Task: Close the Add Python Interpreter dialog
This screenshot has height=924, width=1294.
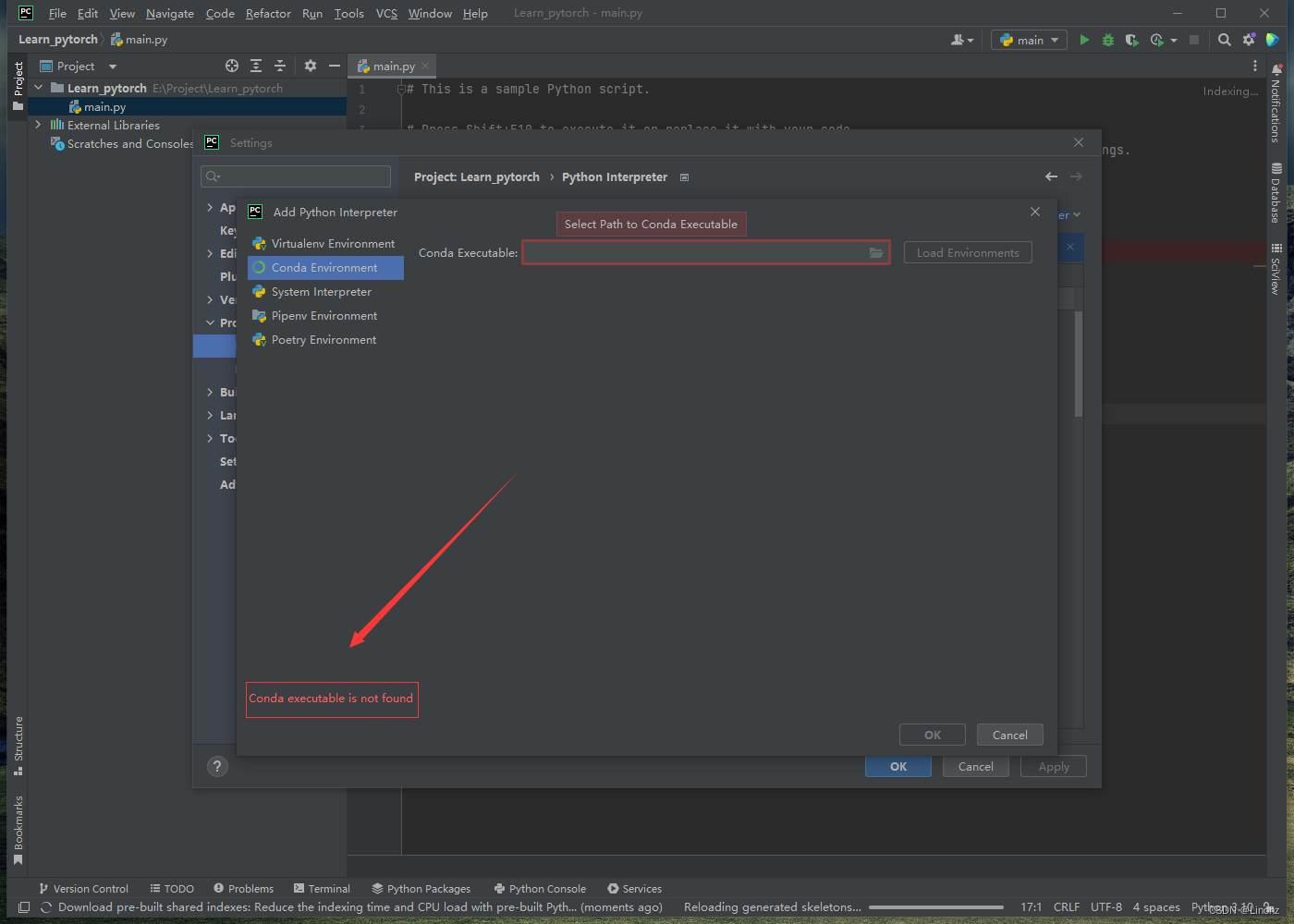Action: pos(1035,212)
